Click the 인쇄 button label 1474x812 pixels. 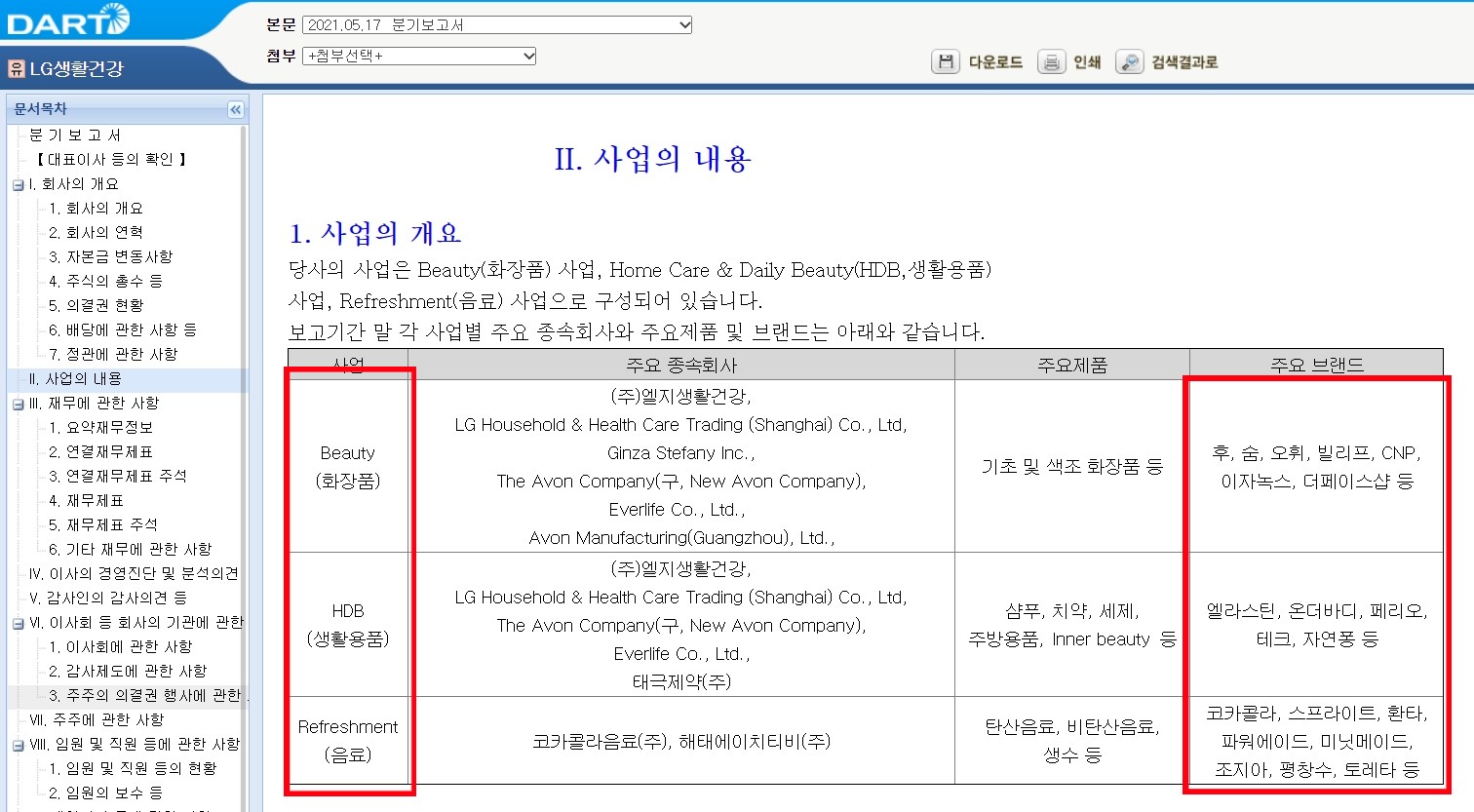1087,62
